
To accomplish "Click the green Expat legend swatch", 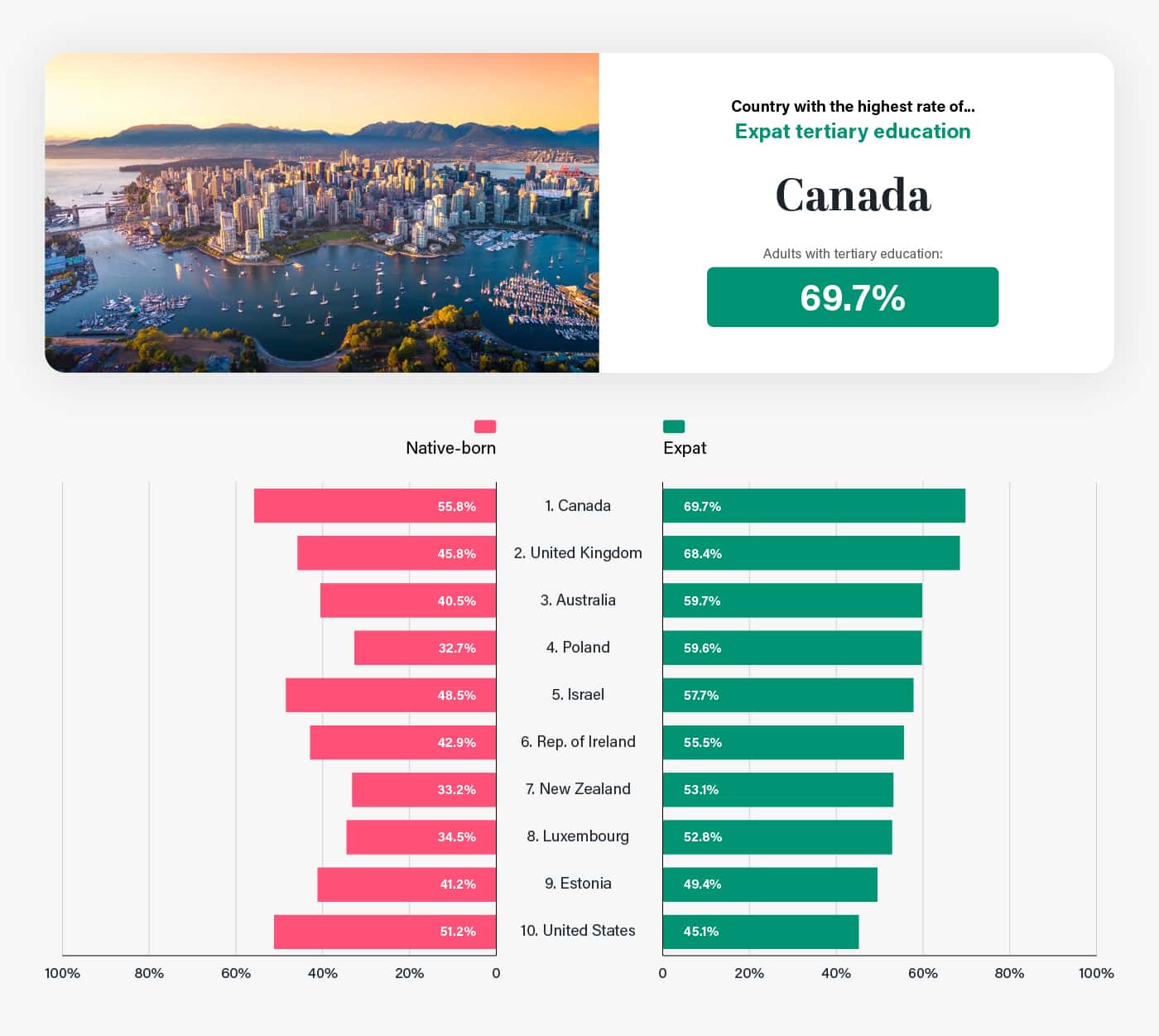I will (x=674, y=426).
